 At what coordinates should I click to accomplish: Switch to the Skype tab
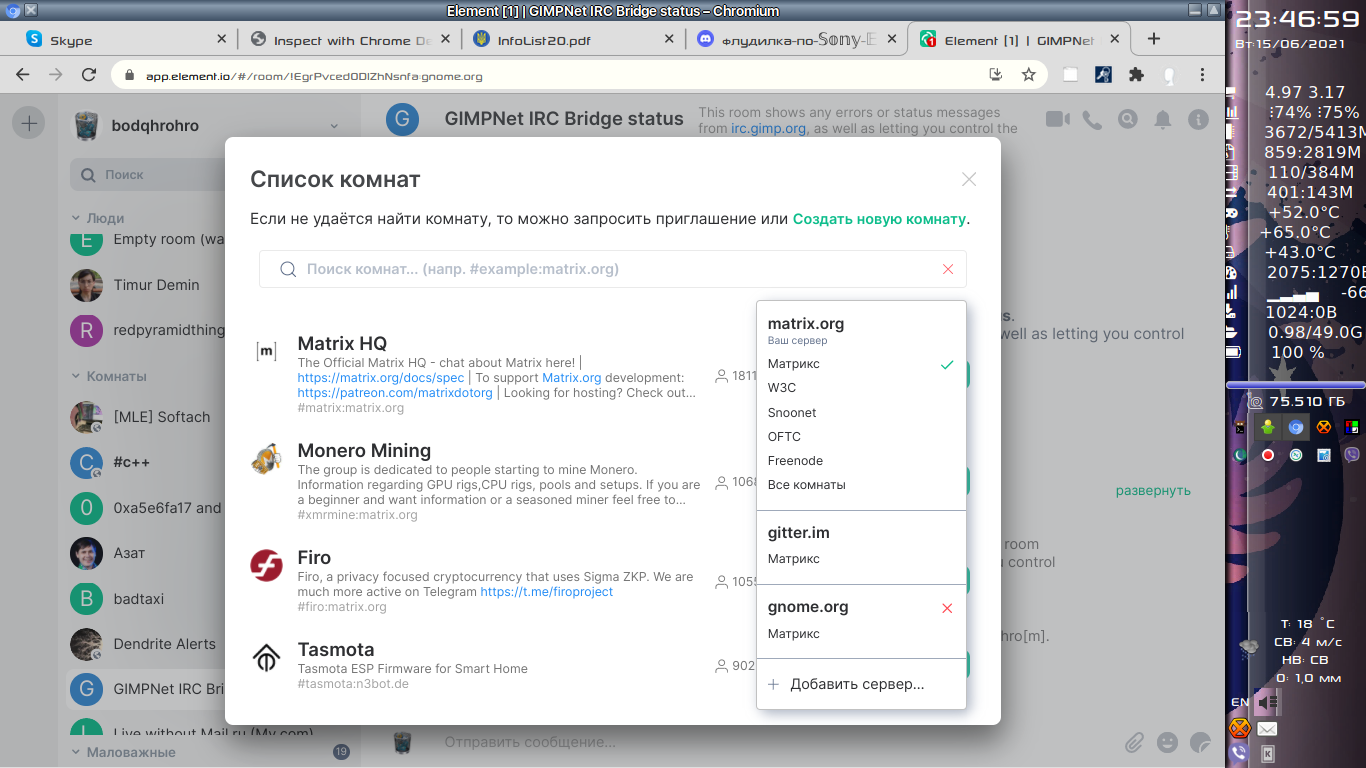[128, 40]
